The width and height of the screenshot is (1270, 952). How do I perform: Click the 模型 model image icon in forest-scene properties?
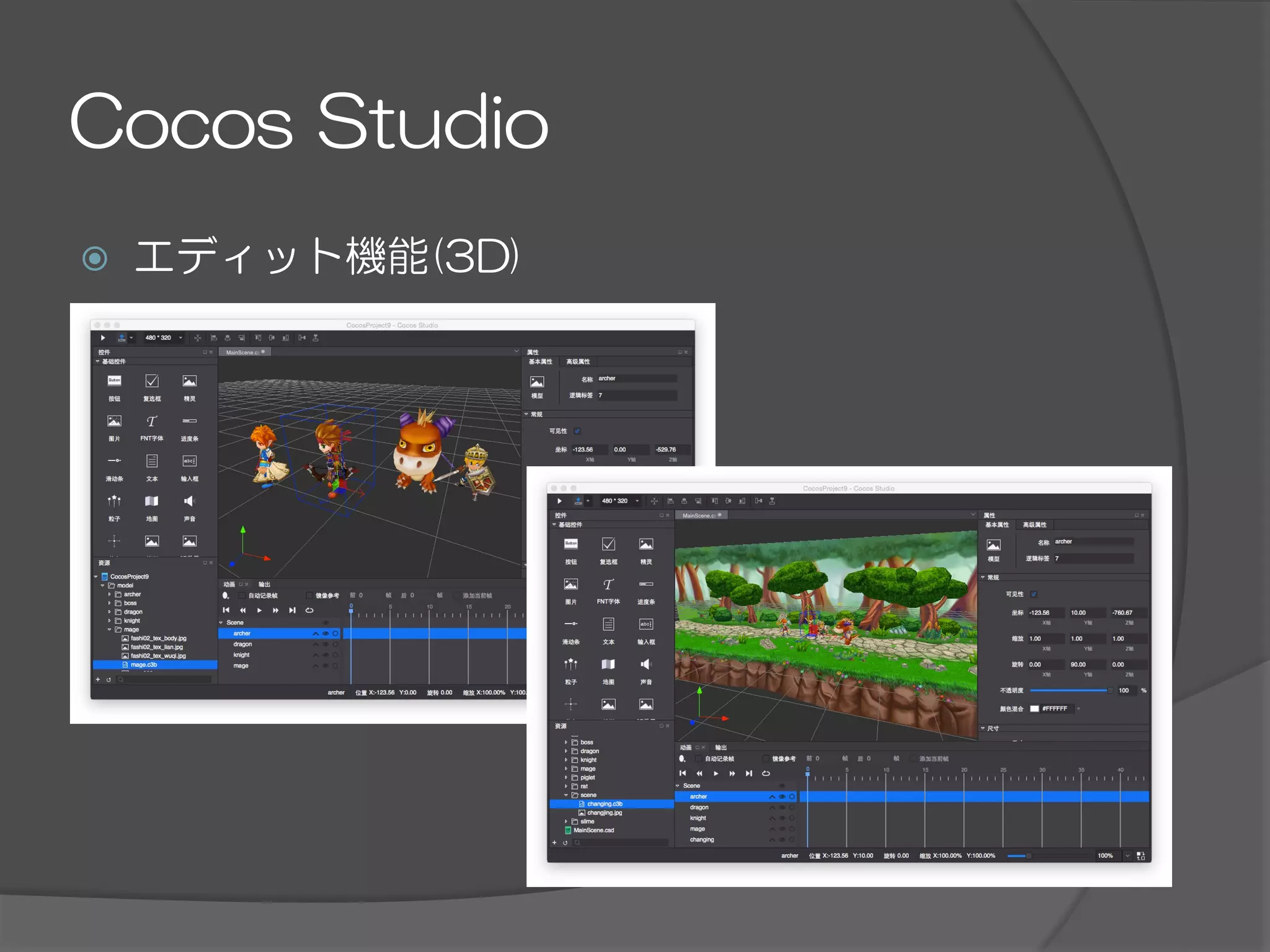993,545
